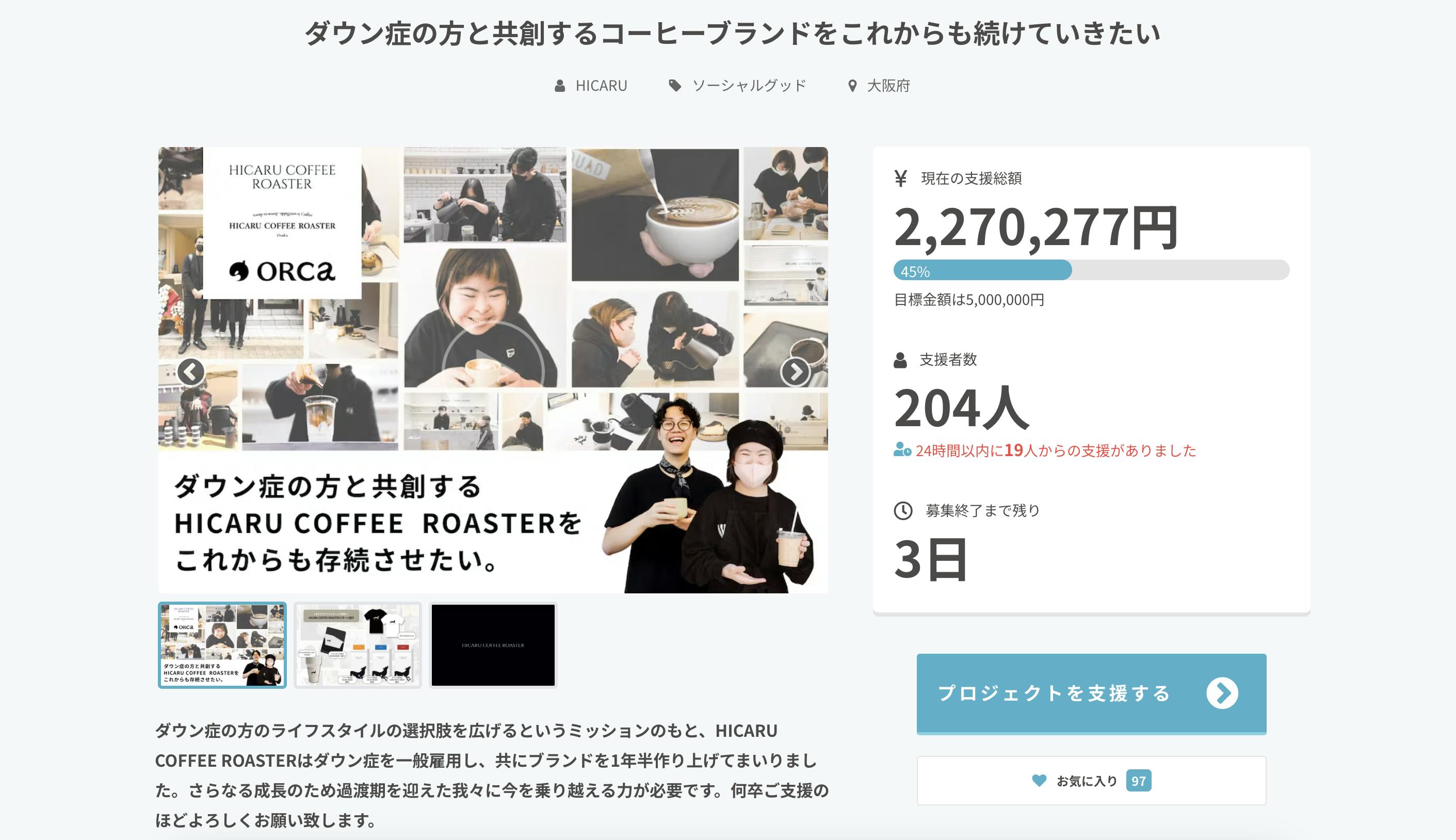Play the project video in main image

(493, 370)
